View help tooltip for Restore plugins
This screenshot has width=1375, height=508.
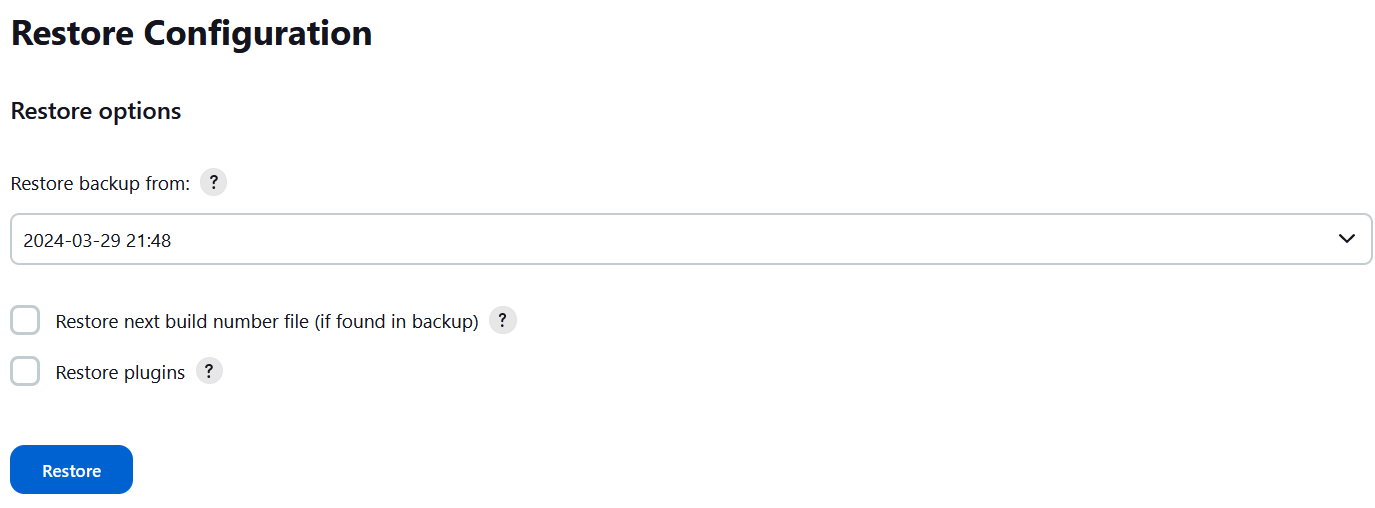(209, 371)
